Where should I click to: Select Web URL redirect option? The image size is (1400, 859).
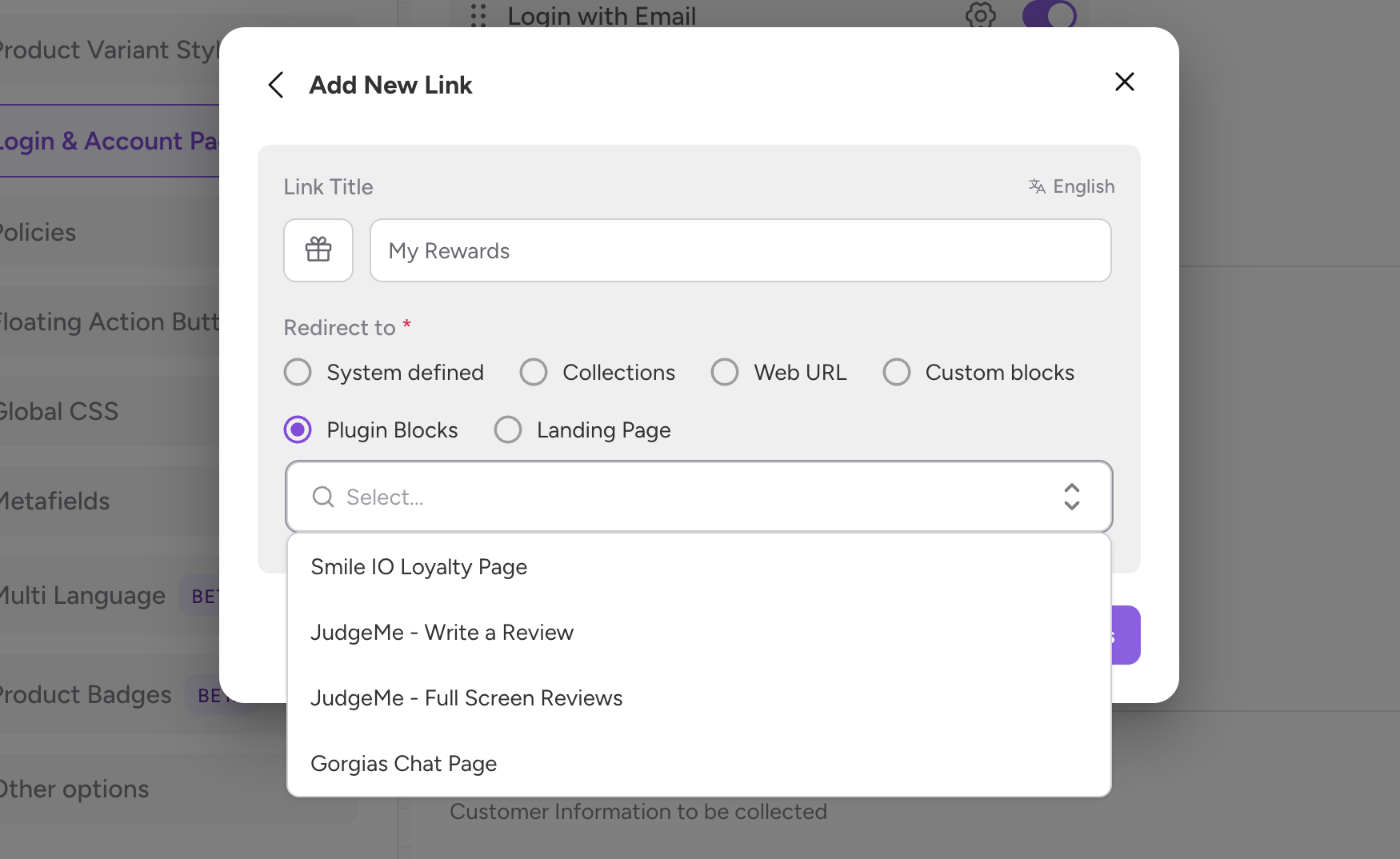coord(725,372)
